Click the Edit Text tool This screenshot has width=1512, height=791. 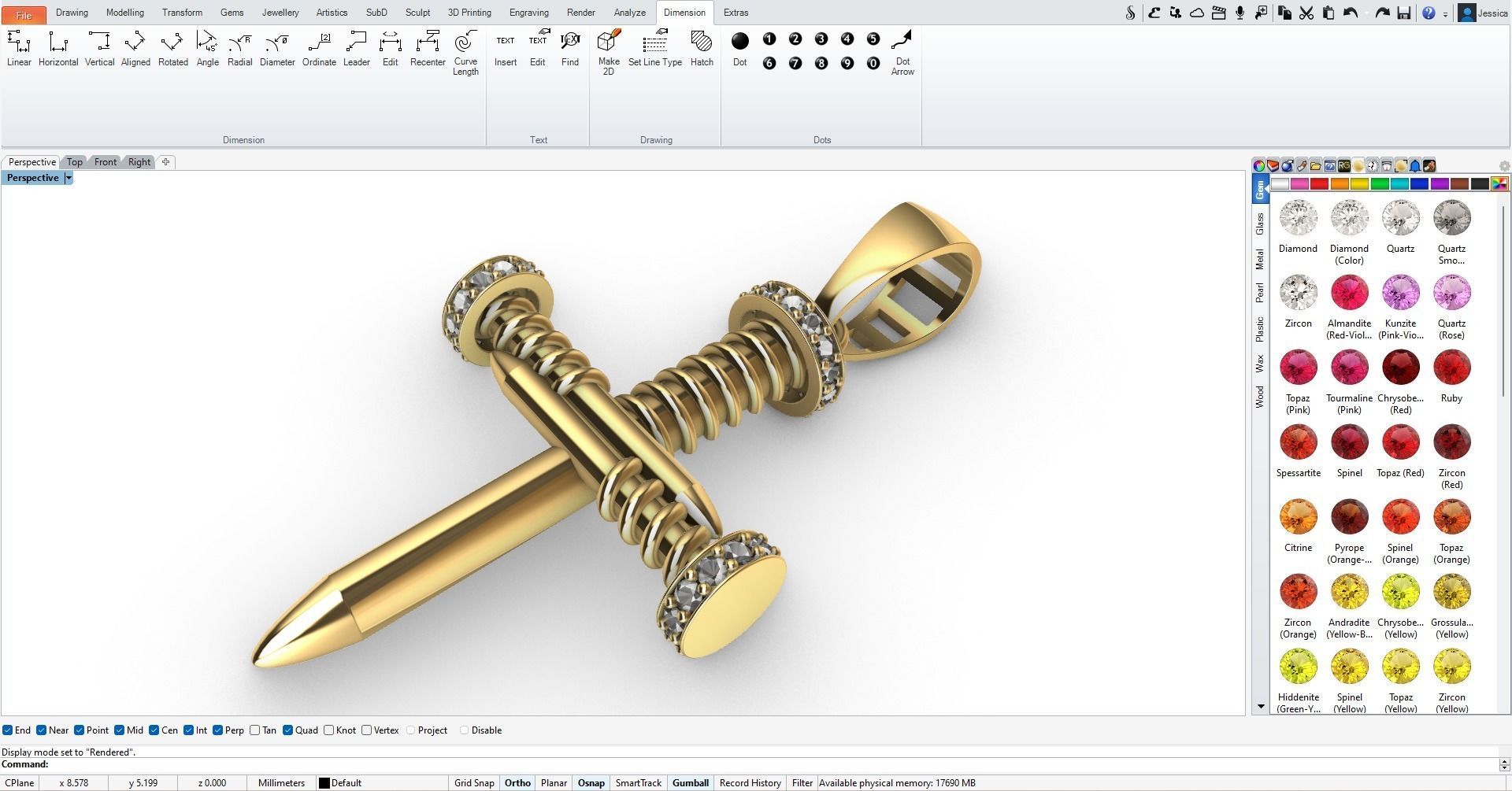(537, 49)
